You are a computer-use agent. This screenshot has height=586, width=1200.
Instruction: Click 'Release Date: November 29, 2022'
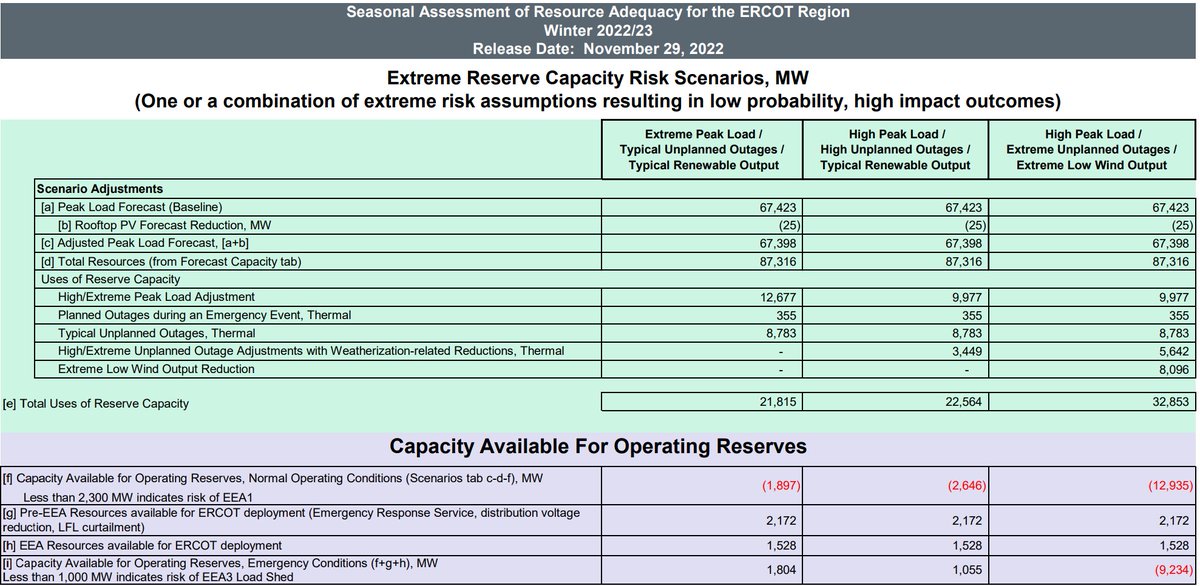click(599, 49)
